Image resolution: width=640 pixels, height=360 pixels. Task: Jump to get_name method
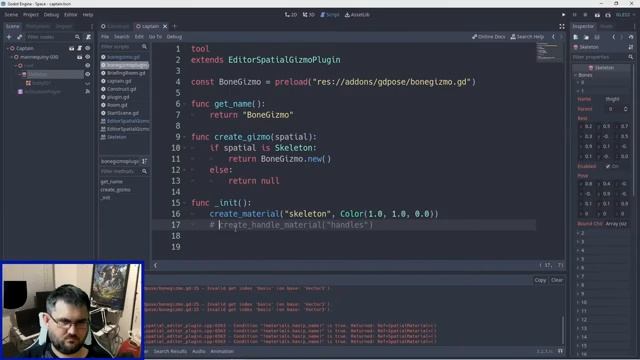point(111,182)
